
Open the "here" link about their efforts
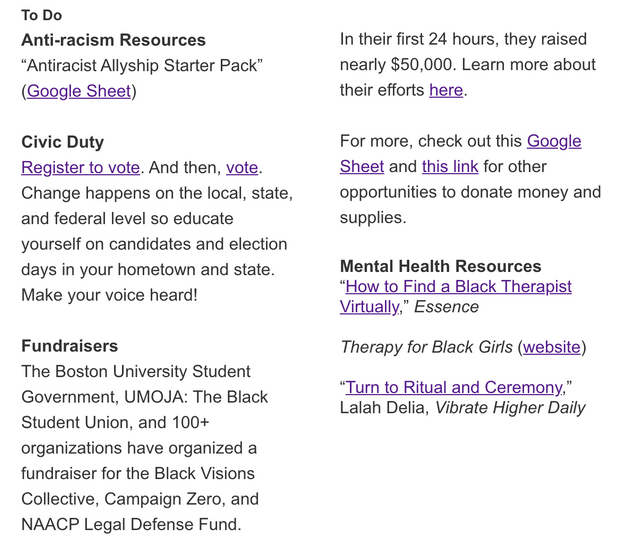(446, 90)
